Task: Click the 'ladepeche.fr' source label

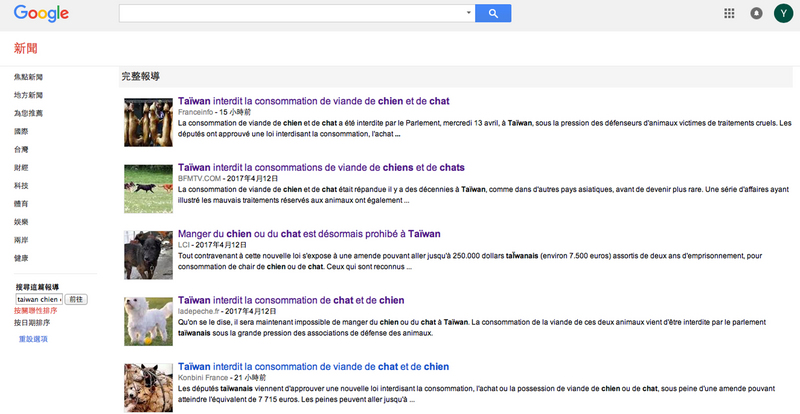Action: coord(197,311)
